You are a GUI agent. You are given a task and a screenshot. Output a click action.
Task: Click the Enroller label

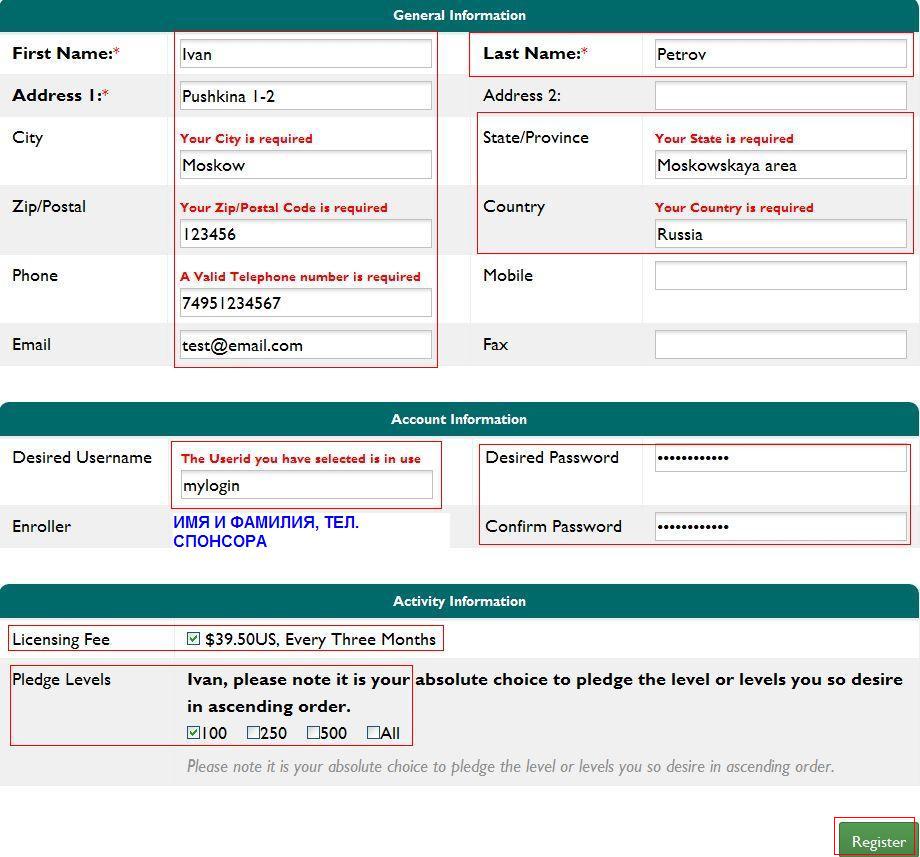point(41,526)
